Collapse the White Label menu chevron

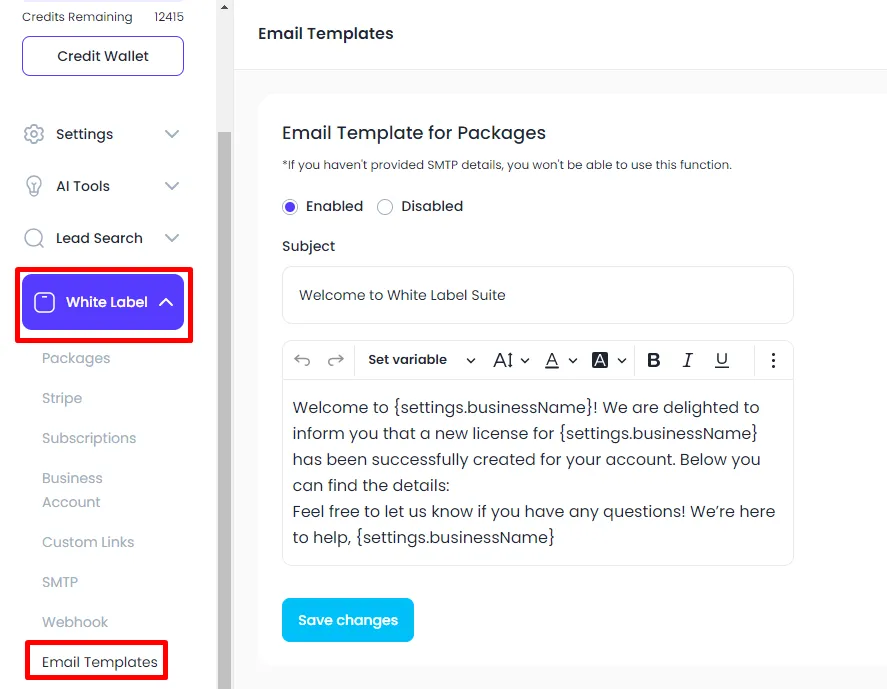coord(166,302)
